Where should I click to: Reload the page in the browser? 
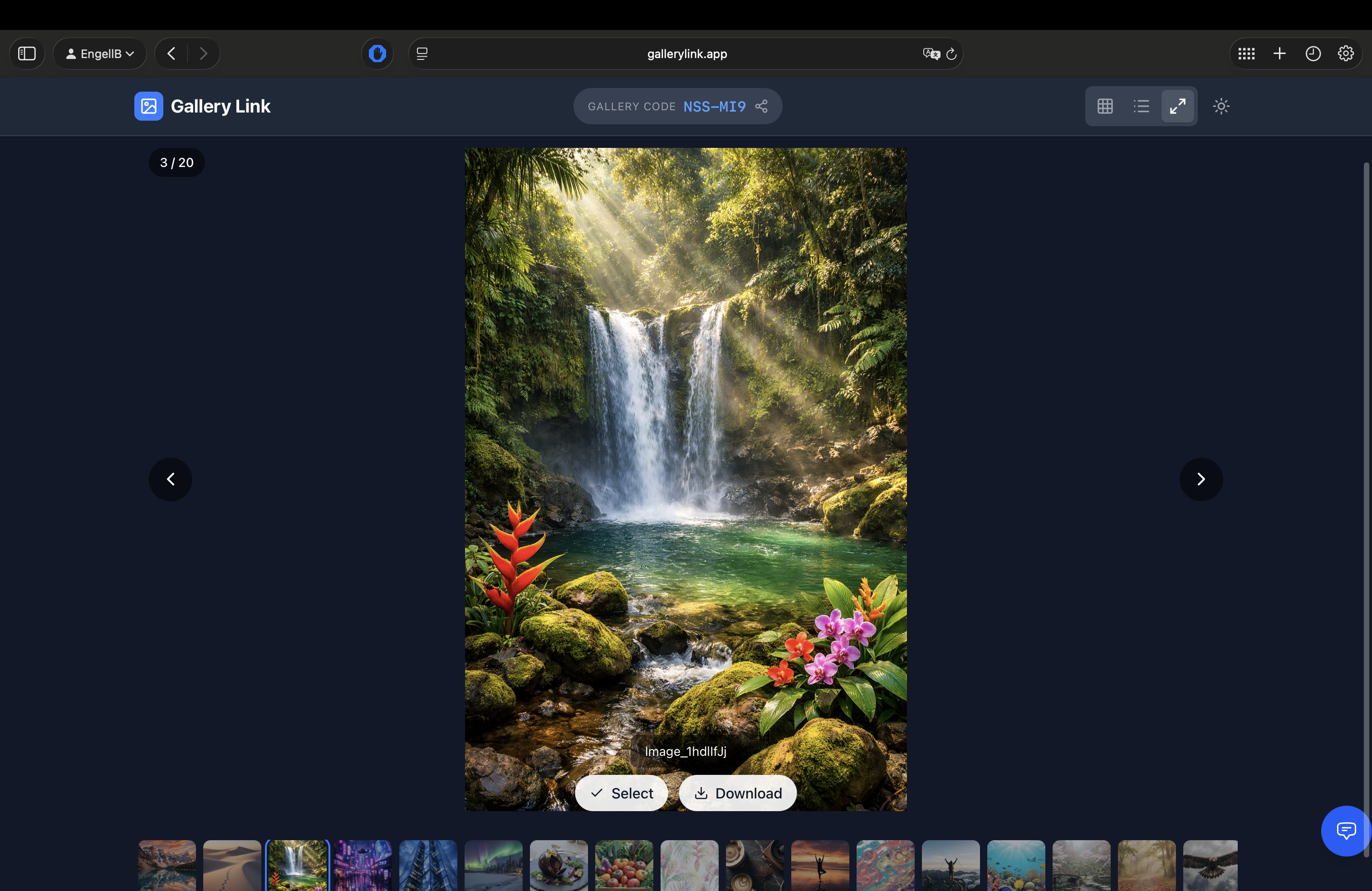click(x=951, y=54)
